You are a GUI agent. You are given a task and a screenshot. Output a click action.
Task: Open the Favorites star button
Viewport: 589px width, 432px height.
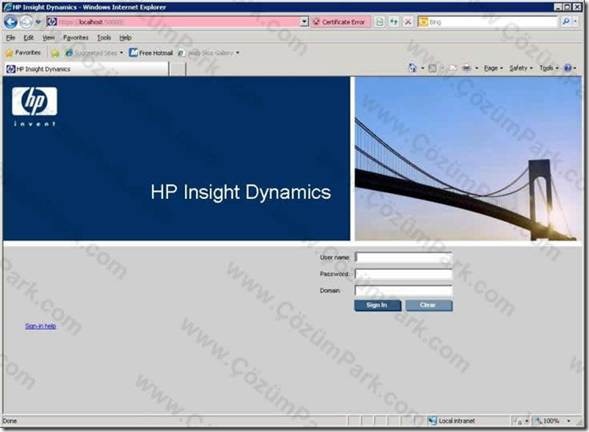coord(23,53)
